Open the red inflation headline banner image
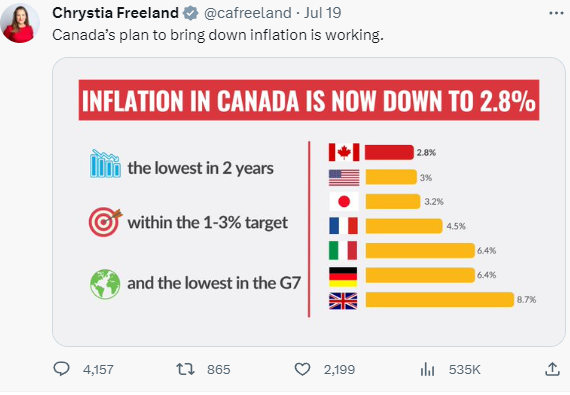This screenshot has width=570, height=395. coord(309,100)
